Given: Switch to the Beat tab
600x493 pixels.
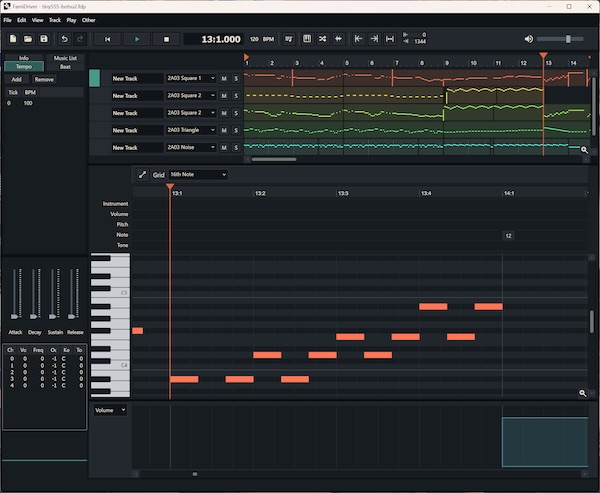Looking at the screenshot, I should pyautogui.click(x=65, y=67).
